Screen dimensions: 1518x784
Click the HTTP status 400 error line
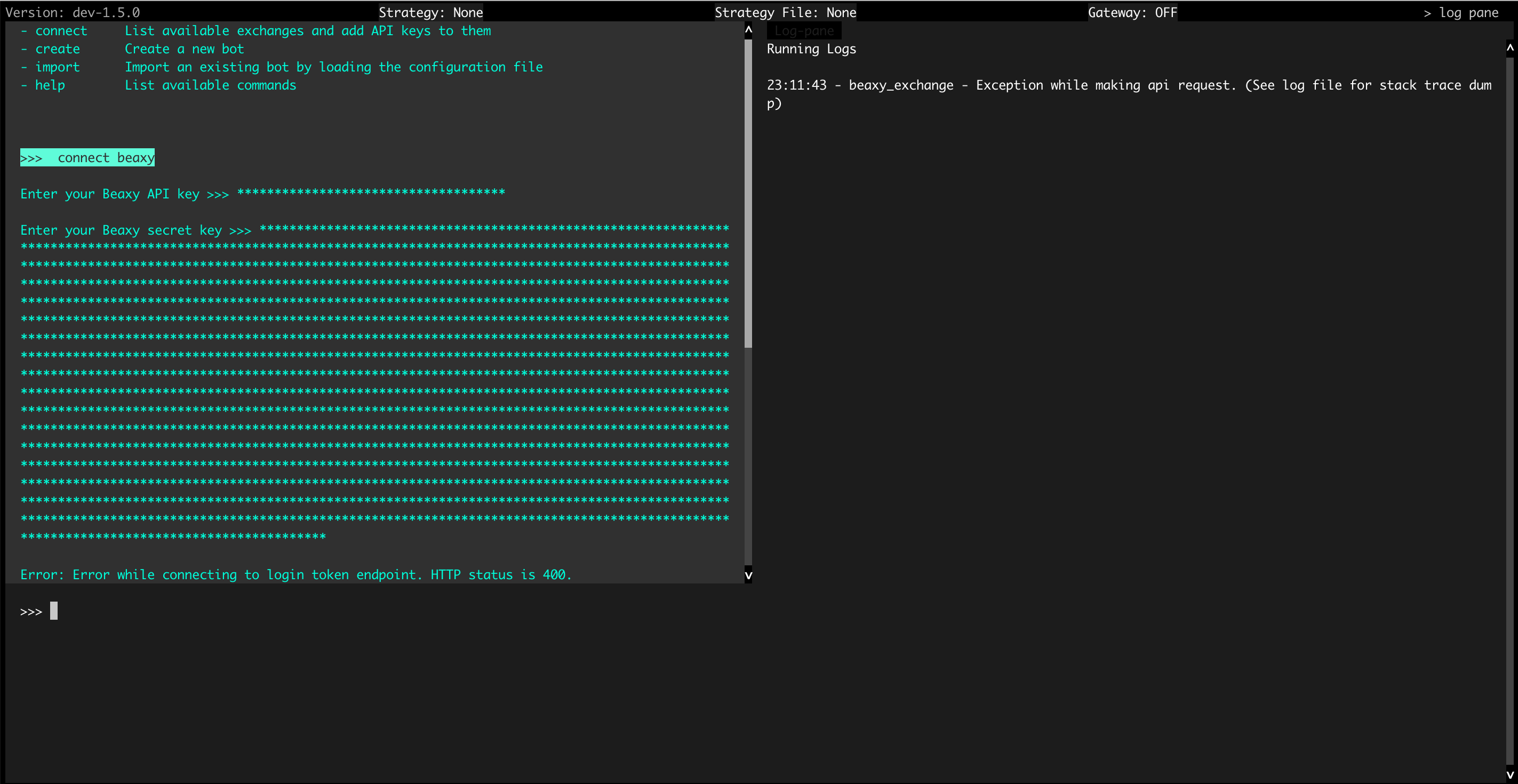[x=296, y=575]
